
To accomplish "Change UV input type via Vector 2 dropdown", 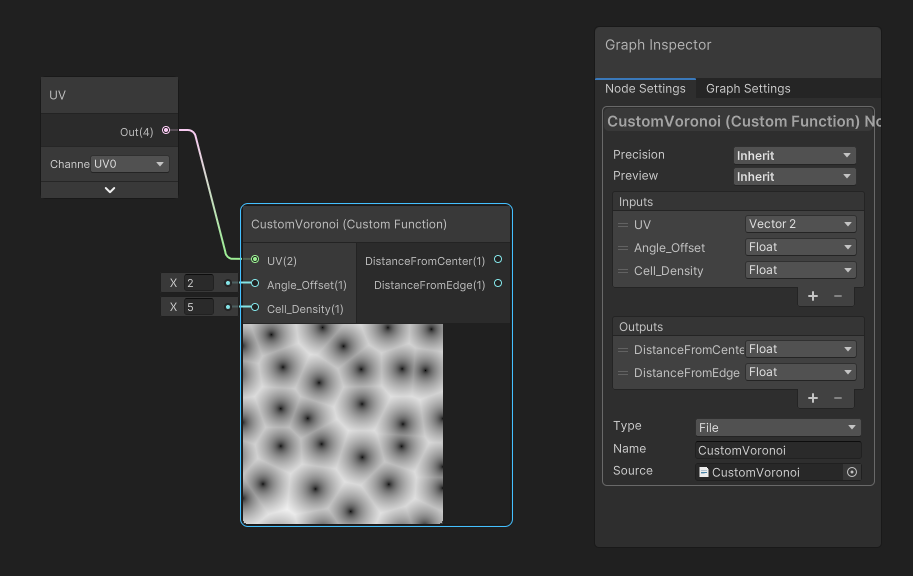I will click(x=800, y=224).
